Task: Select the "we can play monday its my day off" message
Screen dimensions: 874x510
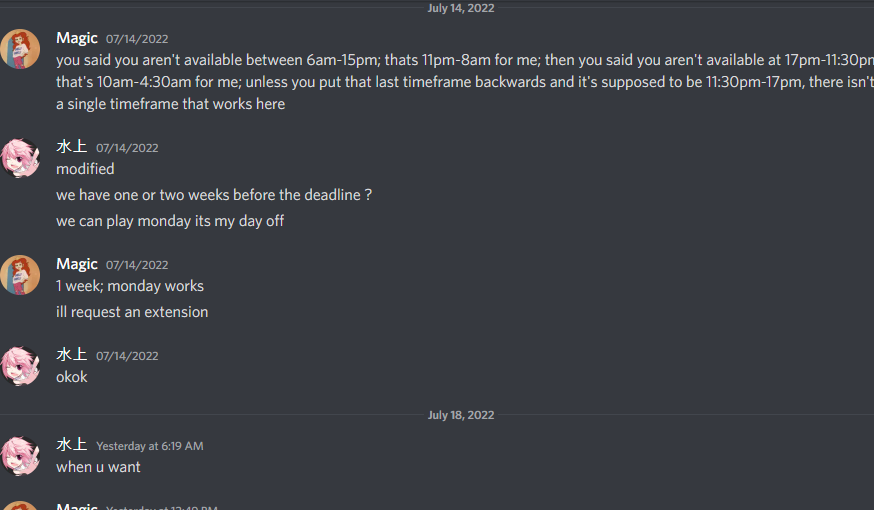Action: (170, 221)
